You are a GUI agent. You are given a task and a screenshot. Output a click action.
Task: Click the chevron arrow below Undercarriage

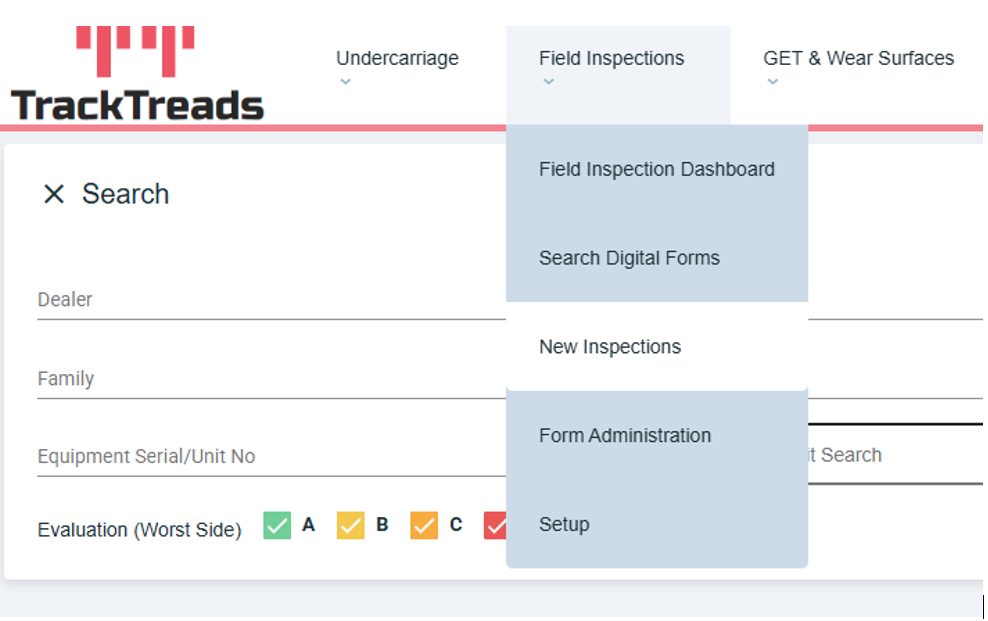click(345, 82)
